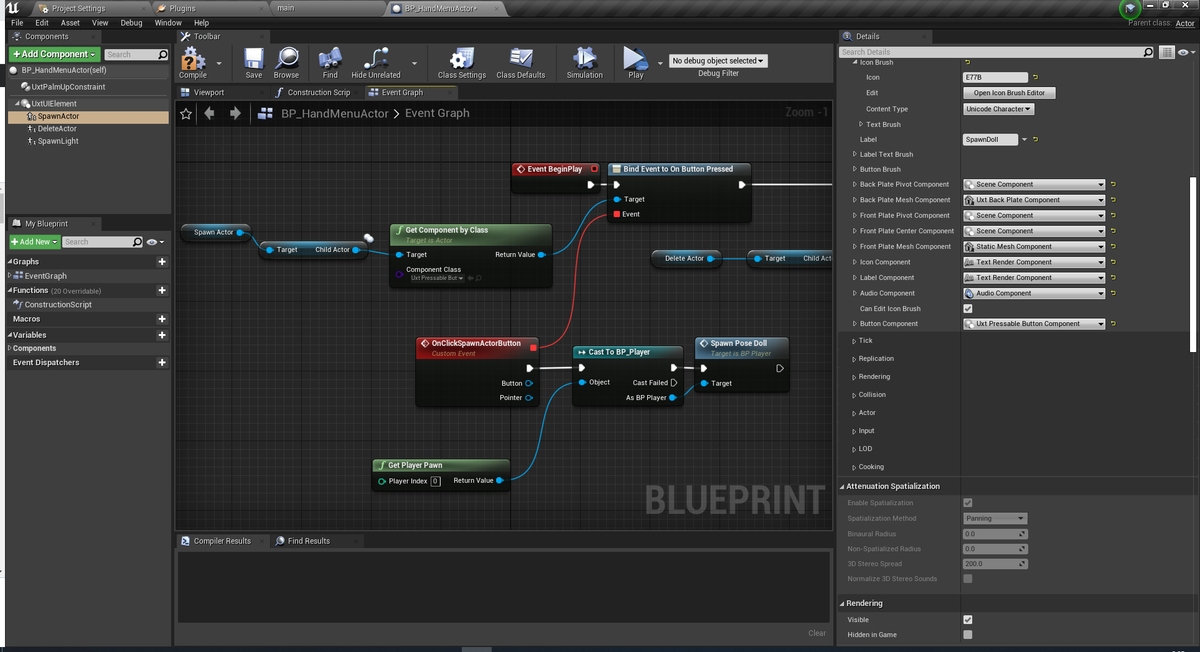Open Class Settings
The height and width of the screenshot is (652, 1200).
point(462,63)
